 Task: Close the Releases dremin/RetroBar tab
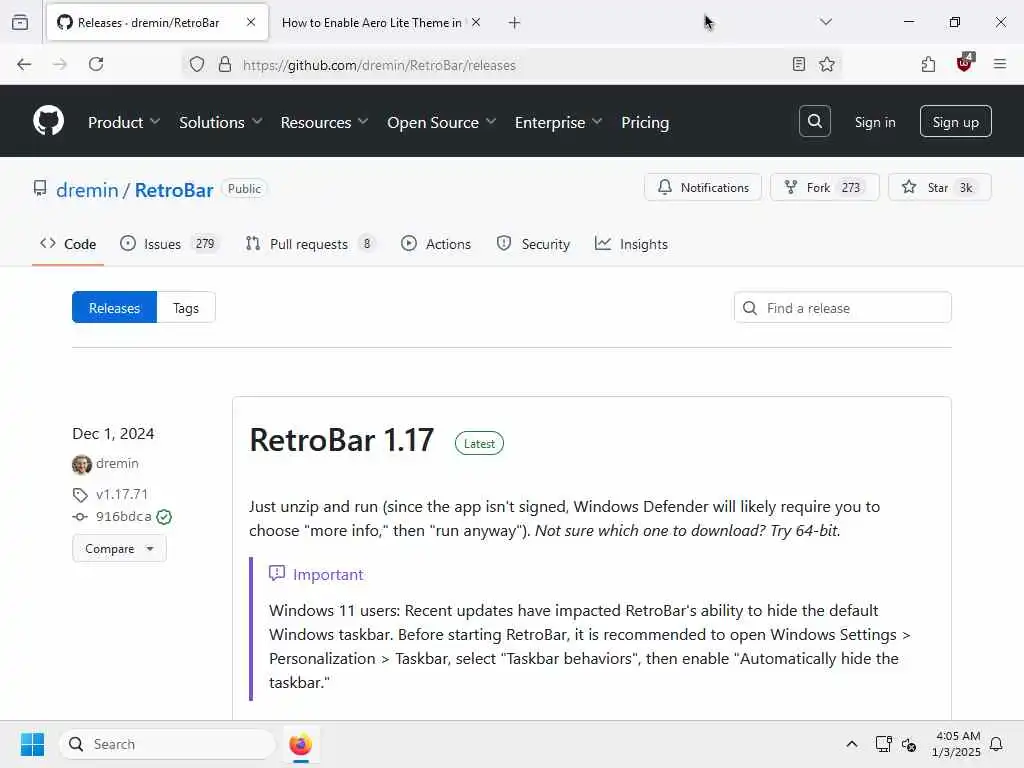(251, 22)
